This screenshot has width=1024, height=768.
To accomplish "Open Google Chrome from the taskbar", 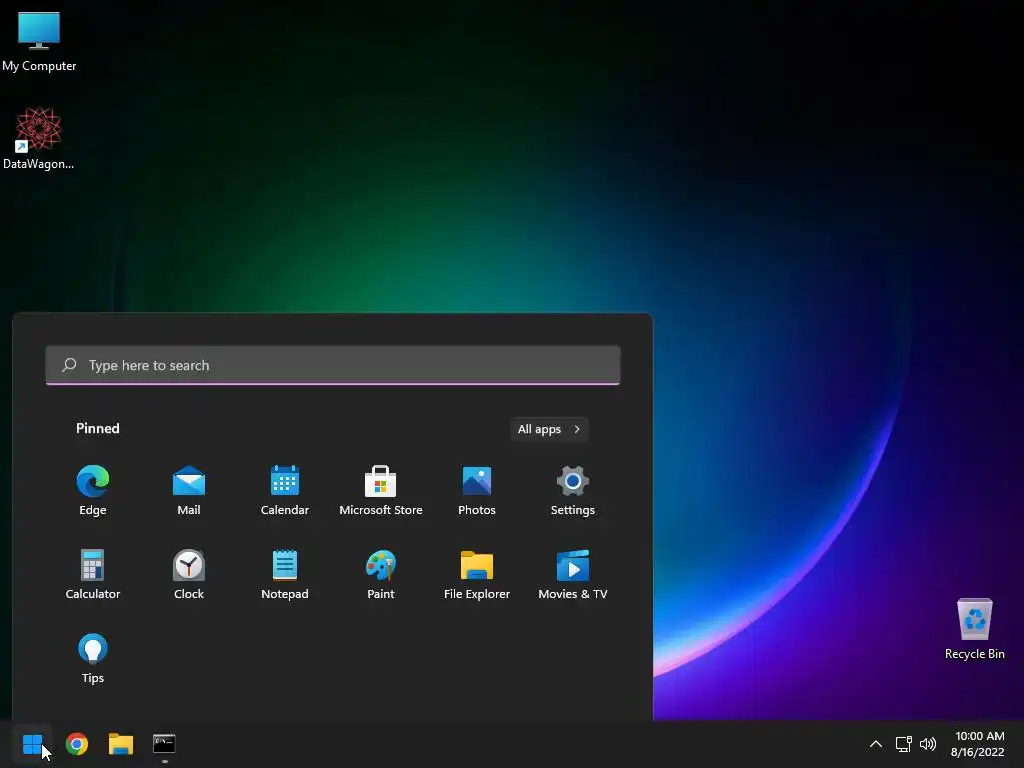I will coord(77,744).
